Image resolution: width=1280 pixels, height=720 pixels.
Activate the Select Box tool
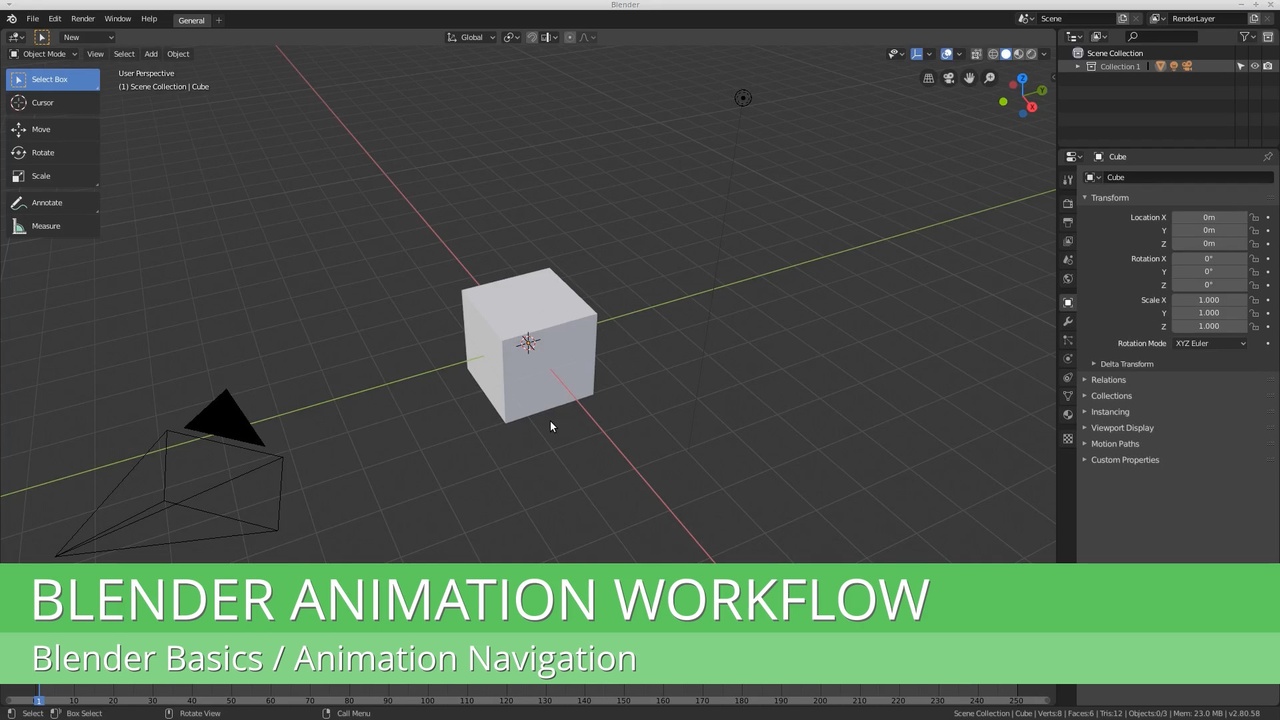click(x=52, y=79)
